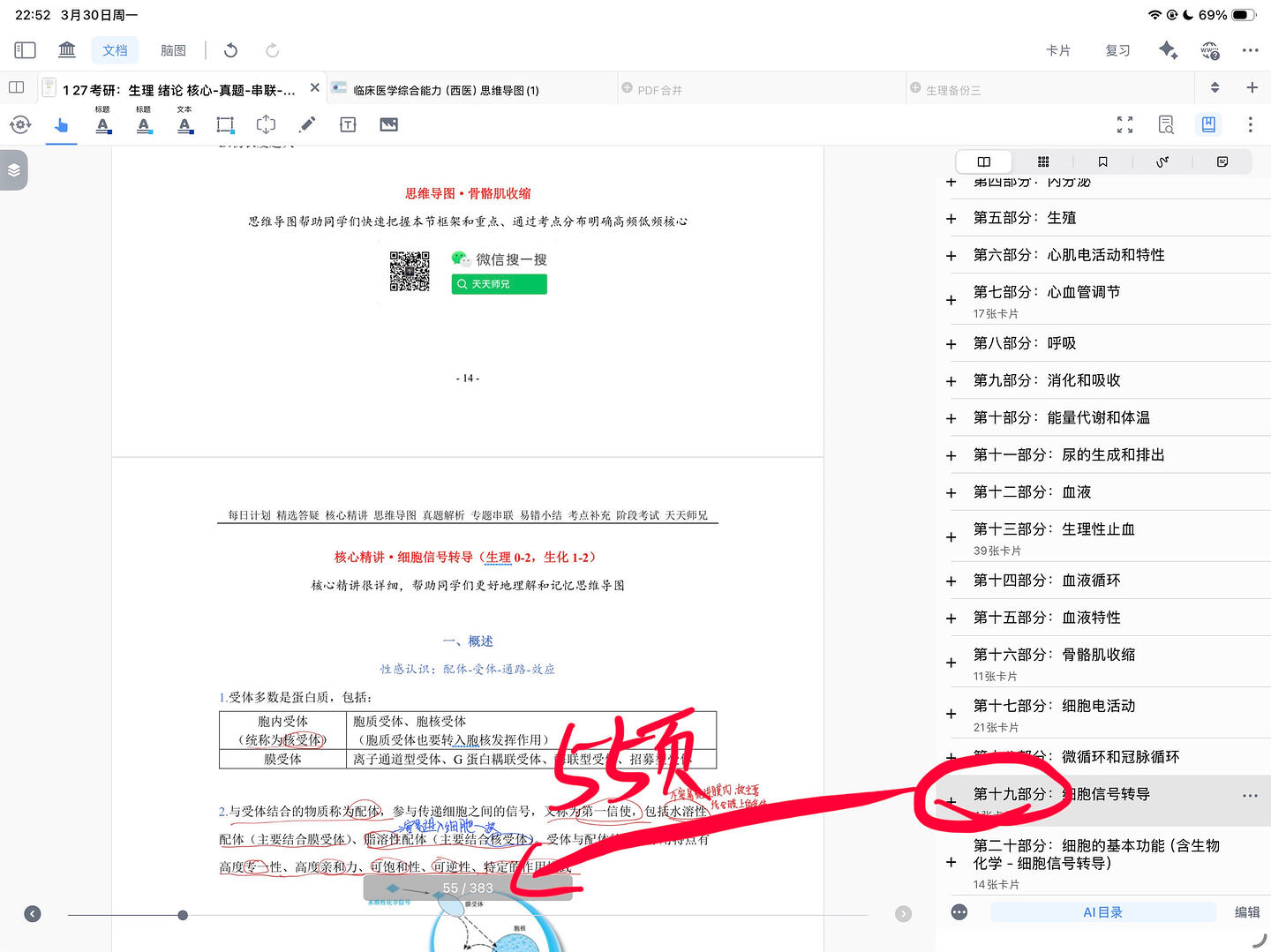Screen dimensions: 1271x952
Task: Click 编辑 to edit outline
Action: pos(1247,912)
